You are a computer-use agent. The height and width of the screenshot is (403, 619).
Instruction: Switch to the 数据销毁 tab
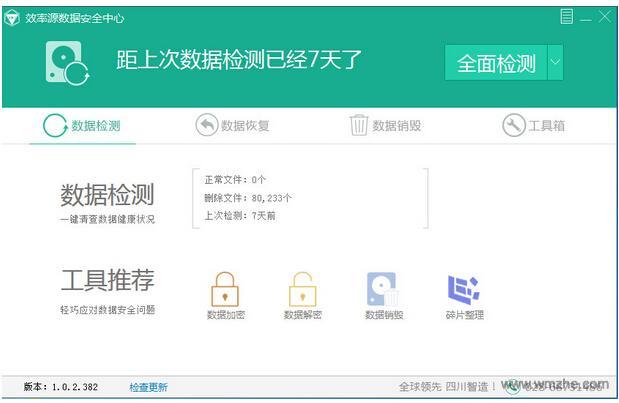(x=386, y=126)
